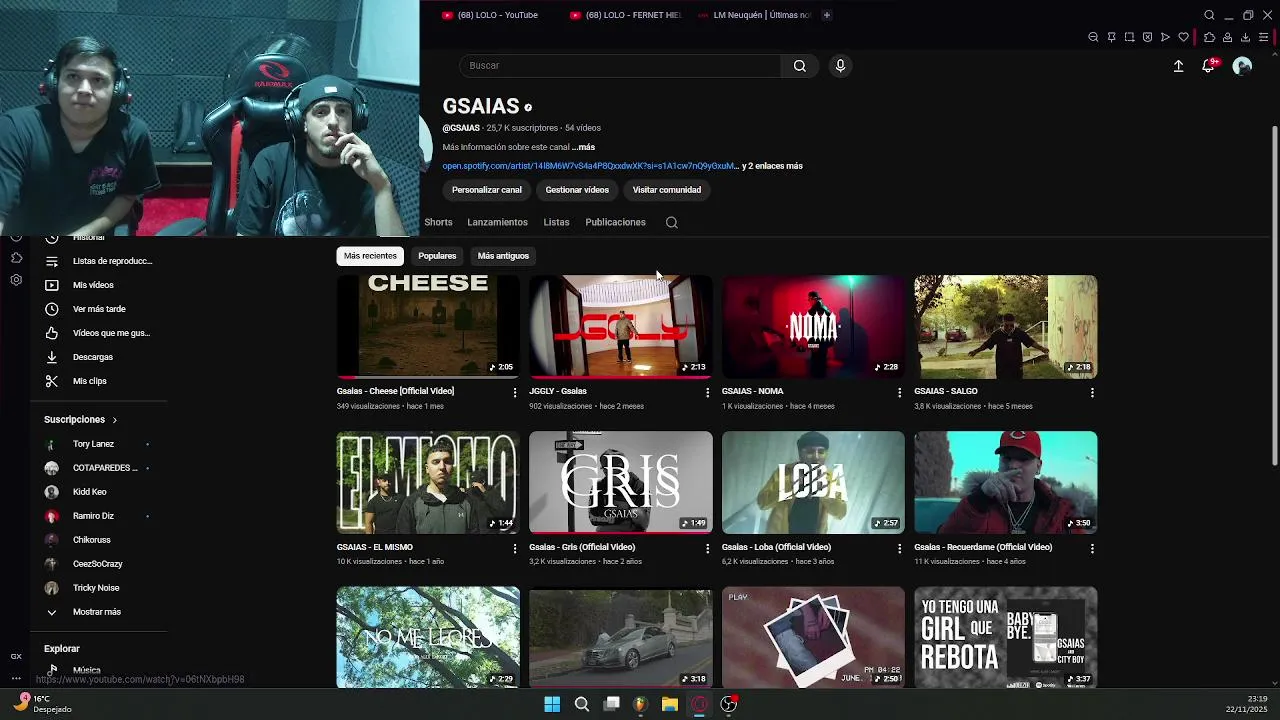The image size is (1280, 720).
Task: Open options menu for Gsaias - Cheese video
Action: click(x=515, y=393)
